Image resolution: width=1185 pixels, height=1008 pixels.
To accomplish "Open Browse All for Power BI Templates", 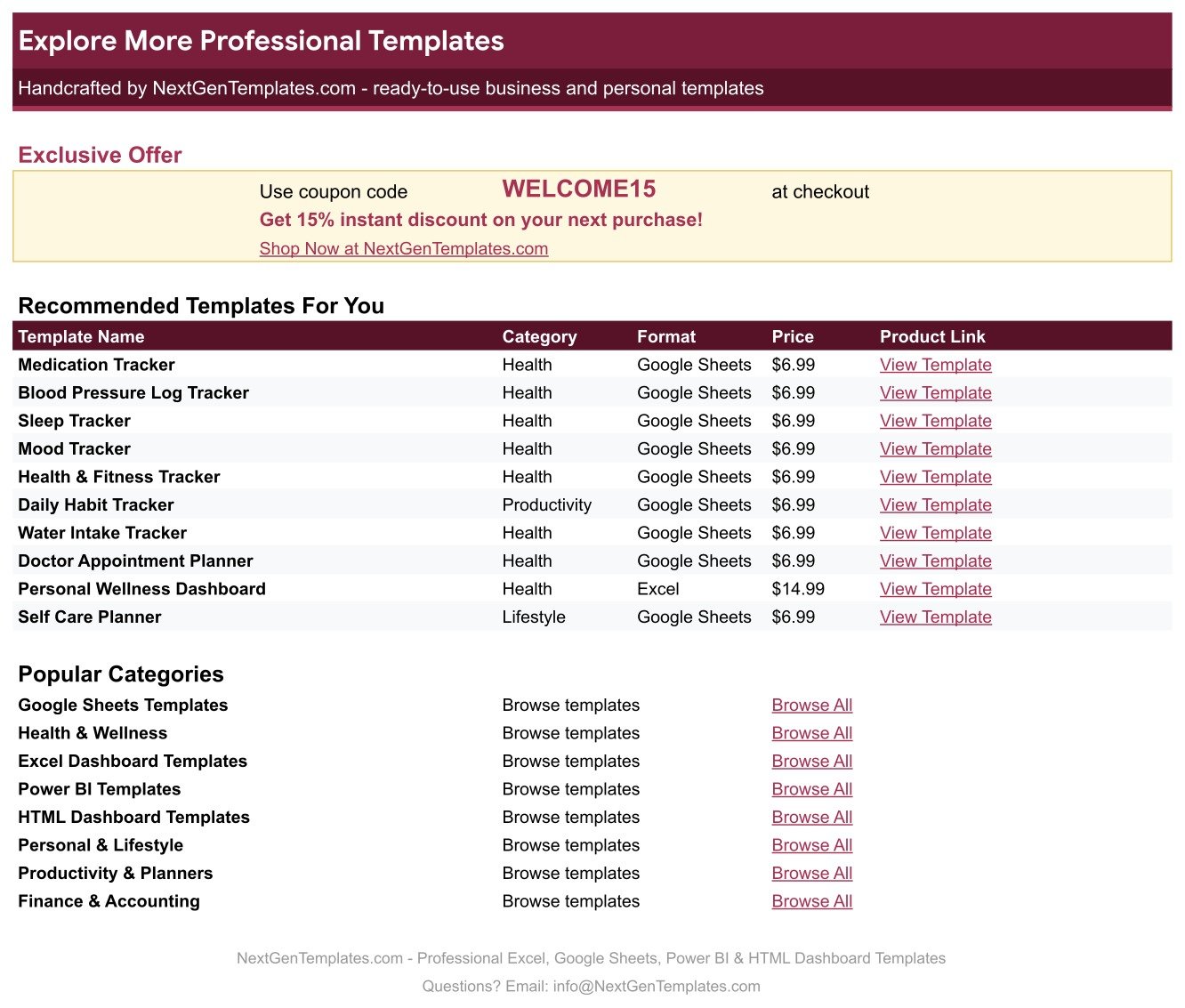I will tap(812, 789).
